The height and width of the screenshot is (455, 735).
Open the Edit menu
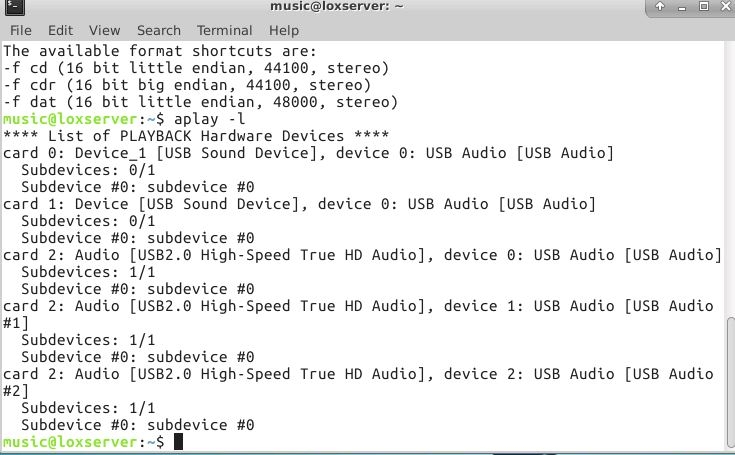pos(60,30)
